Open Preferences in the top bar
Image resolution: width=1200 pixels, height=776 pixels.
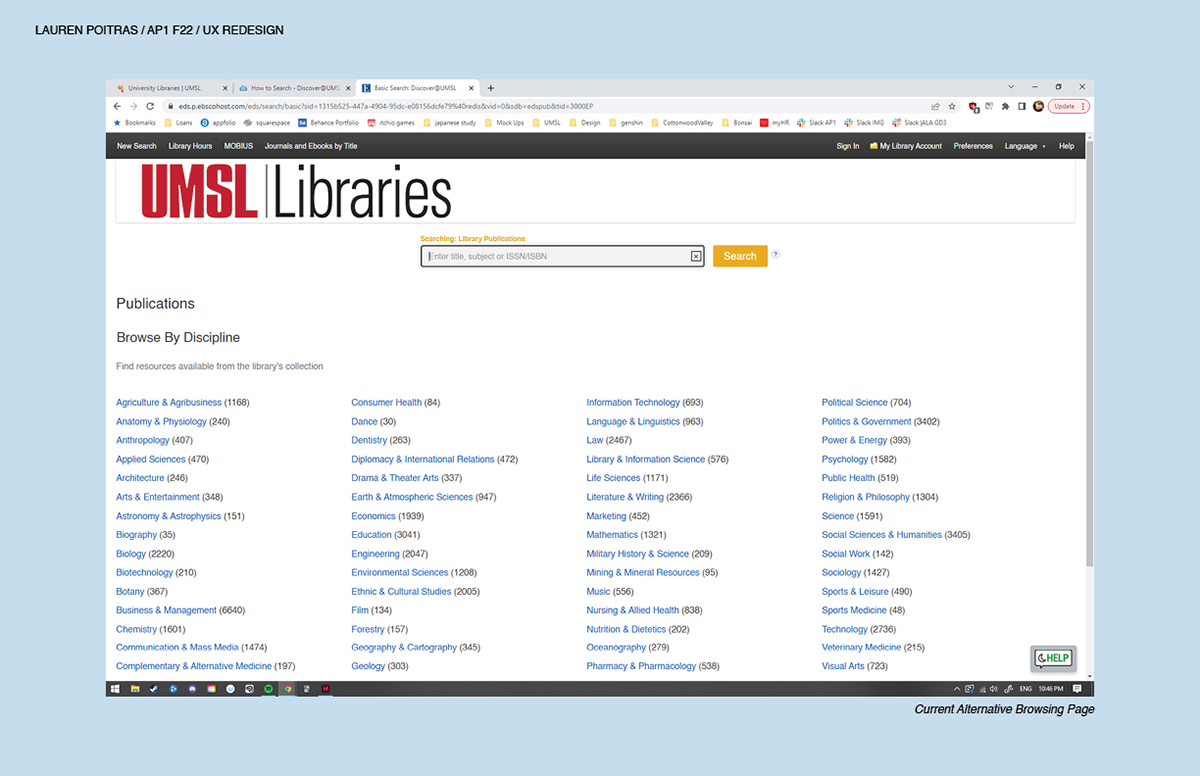click(x=973, y=146)
